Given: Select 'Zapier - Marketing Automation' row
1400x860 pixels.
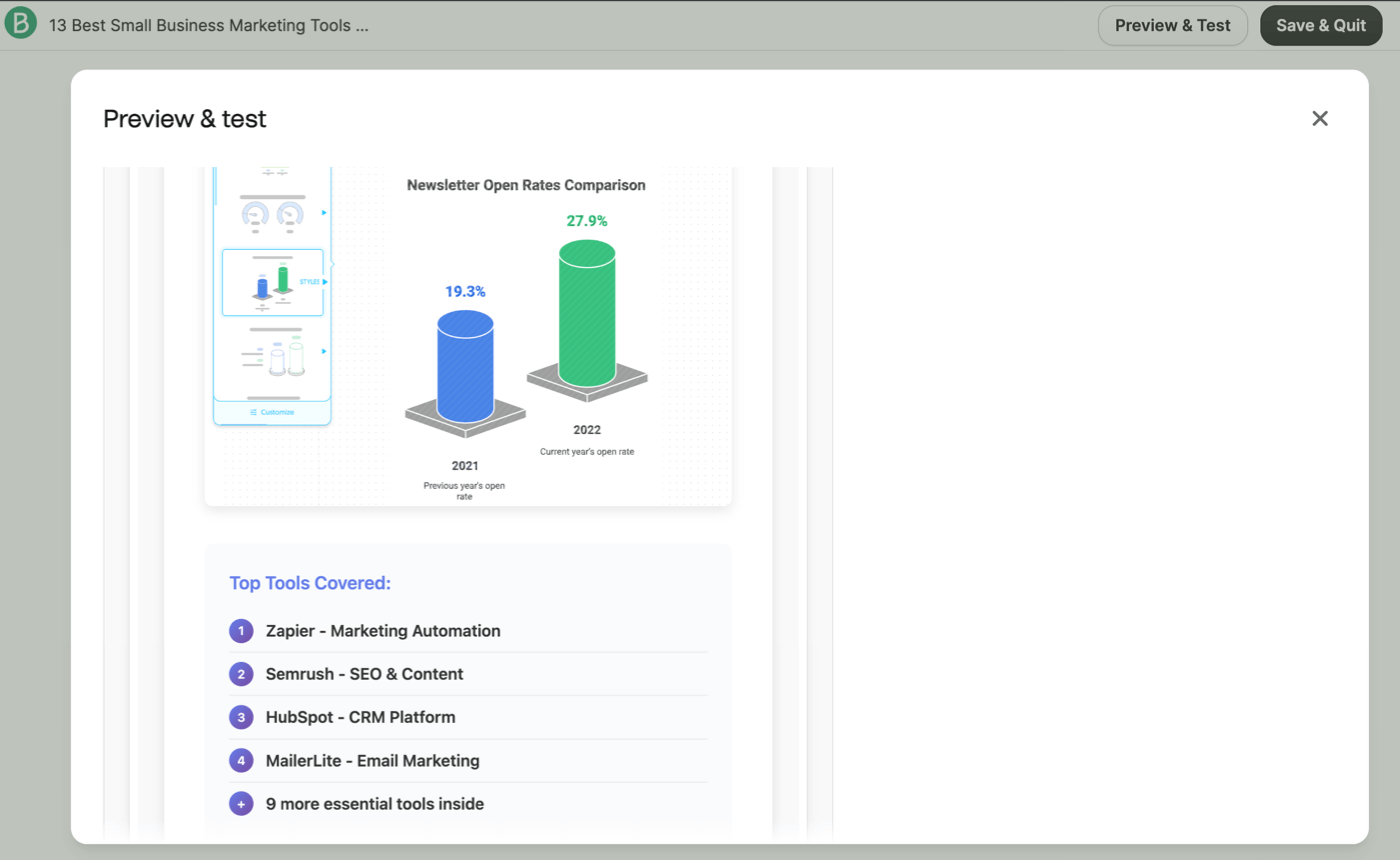Looking at the screenshot, I should [468, 631].
